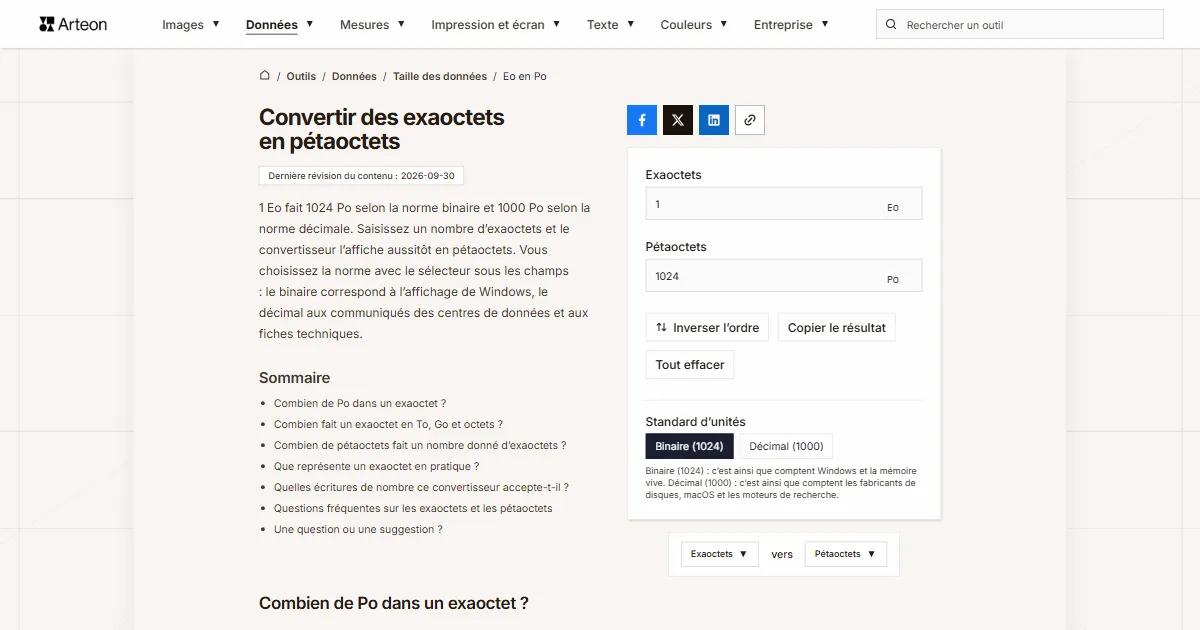
Task: Focus the Pétaoctets input field
Action: click(784, 276)
